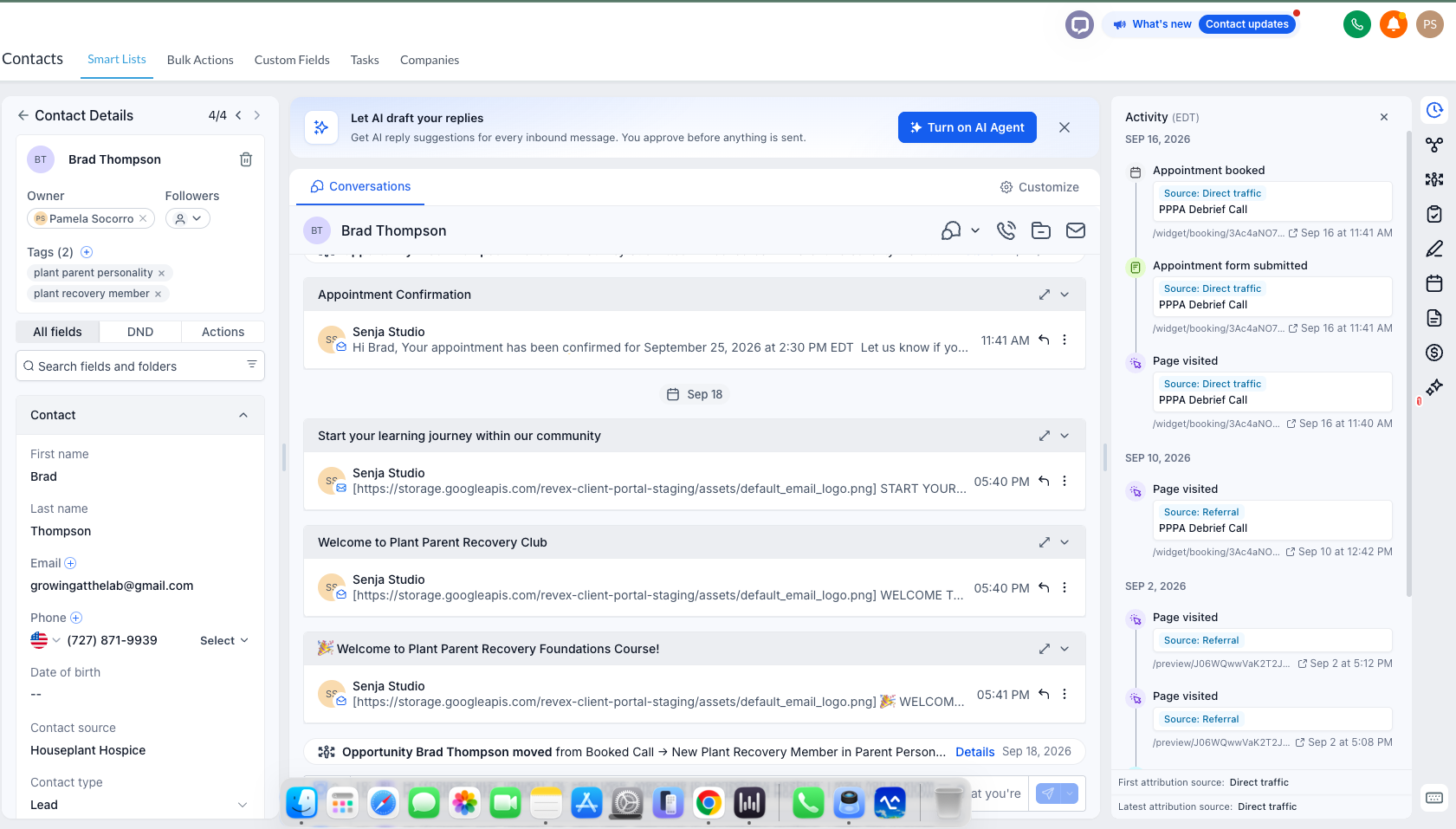The height and width of the screenshot is (829, 1456).
Task: Go to previous contact with left chevron
Action: 238,115
